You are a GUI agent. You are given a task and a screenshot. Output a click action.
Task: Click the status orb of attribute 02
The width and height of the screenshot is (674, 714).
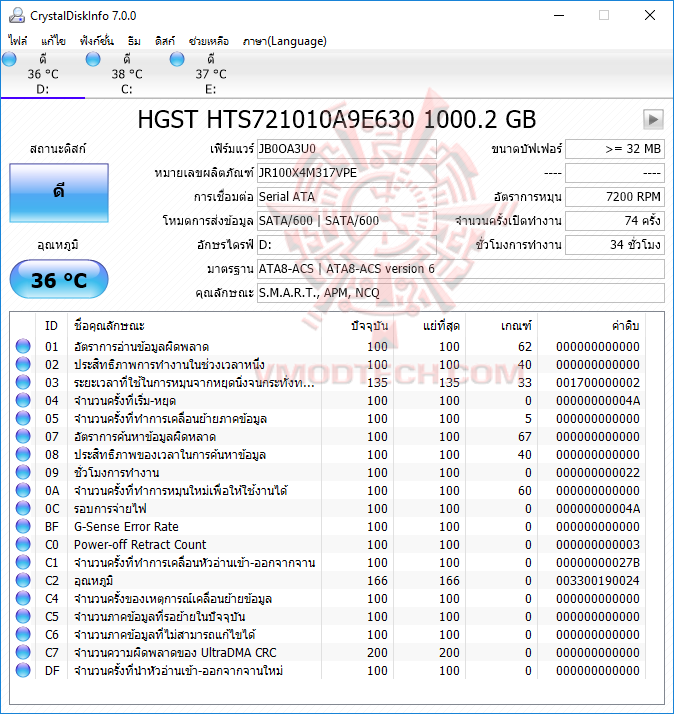tap(23, 364)
